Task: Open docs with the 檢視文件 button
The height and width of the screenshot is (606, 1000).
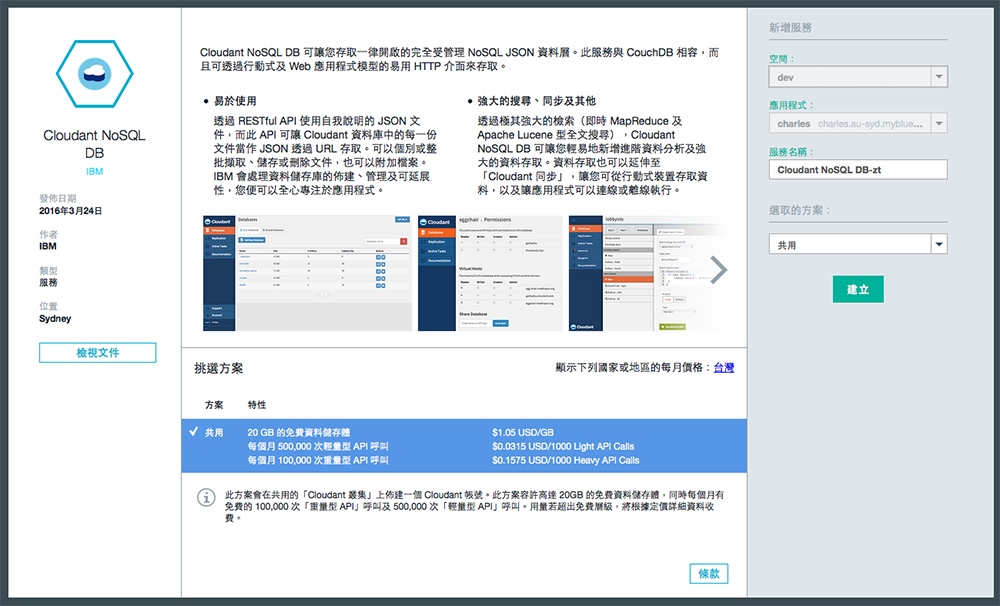Action: pyautogui.click(x=98, y=353)
